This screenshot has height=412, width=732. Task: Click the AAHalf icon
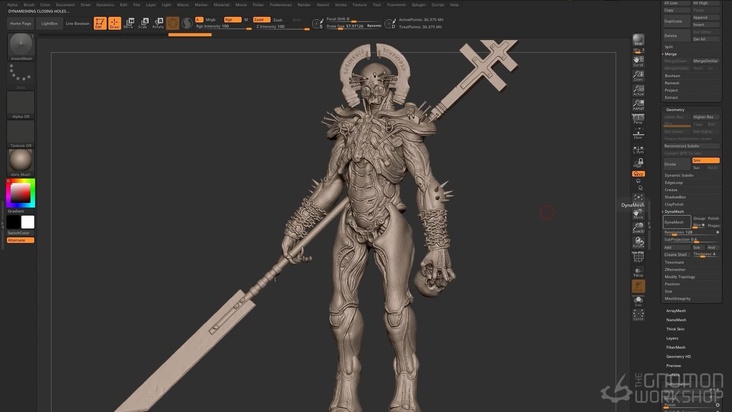pos(638,105)
